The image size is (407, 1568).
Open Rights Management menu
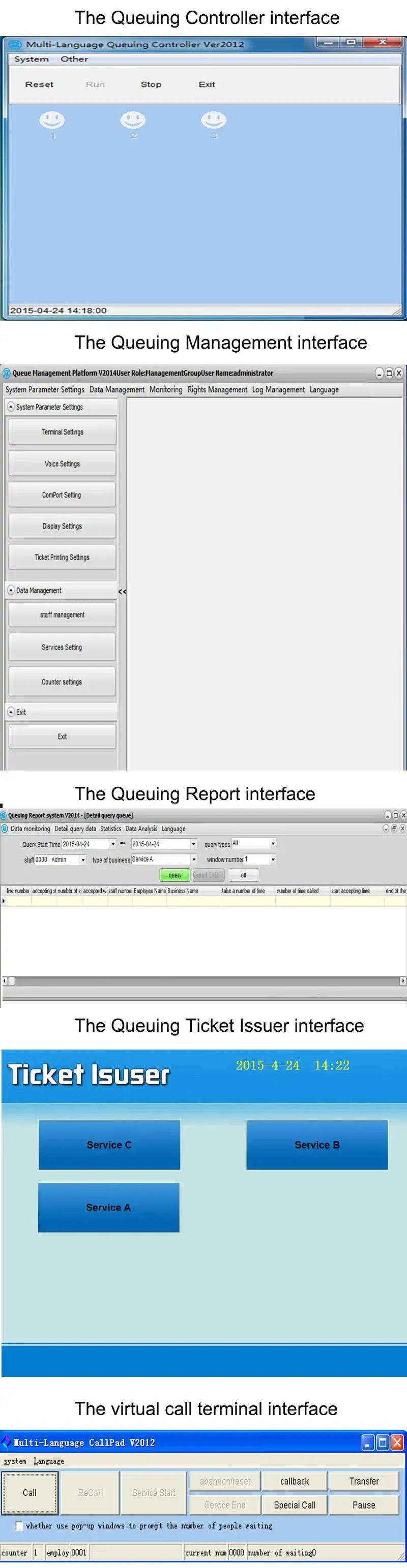tap(218, 389)
